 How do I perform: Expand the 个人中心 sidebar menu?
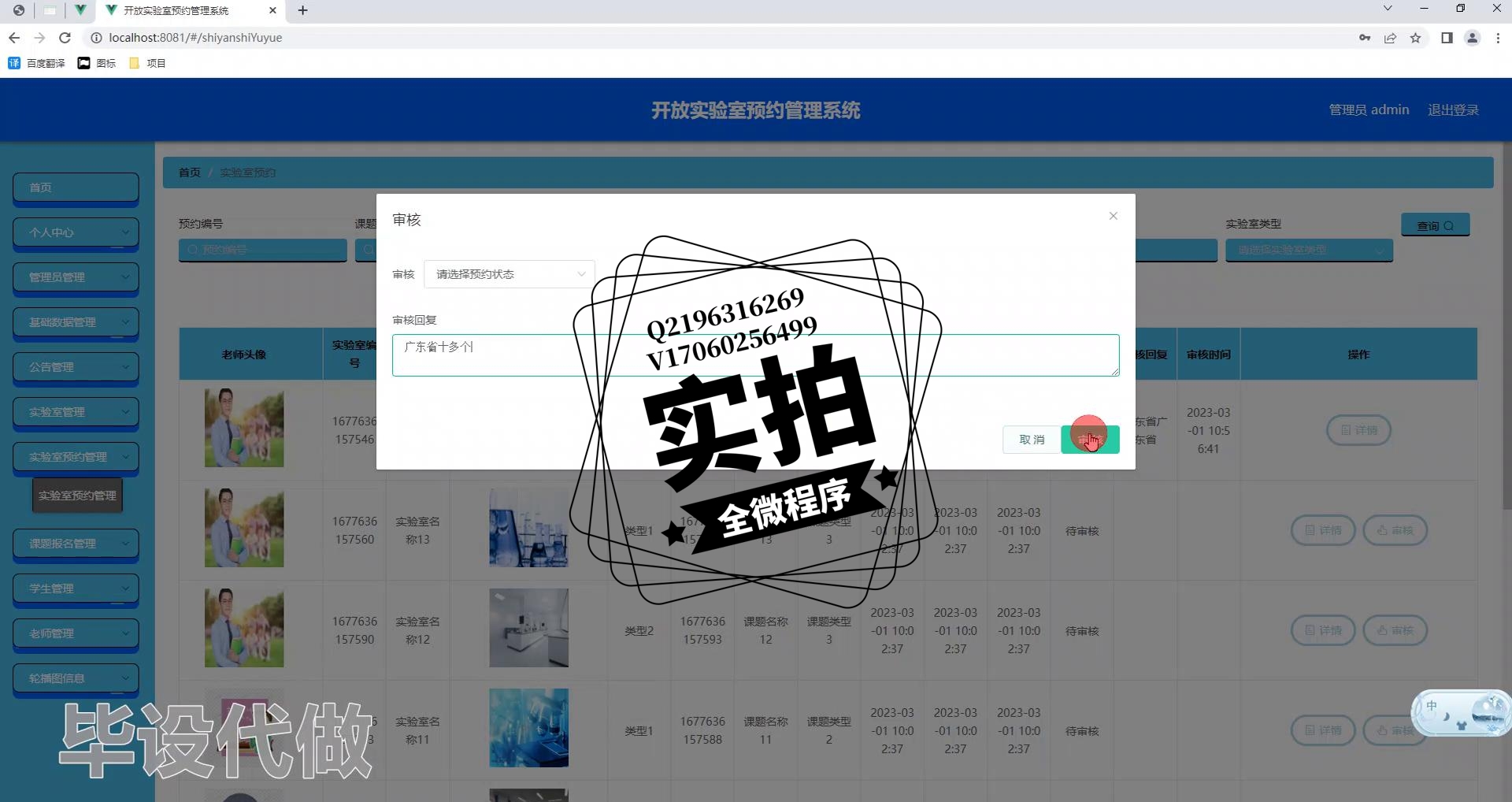pos(76,232)
